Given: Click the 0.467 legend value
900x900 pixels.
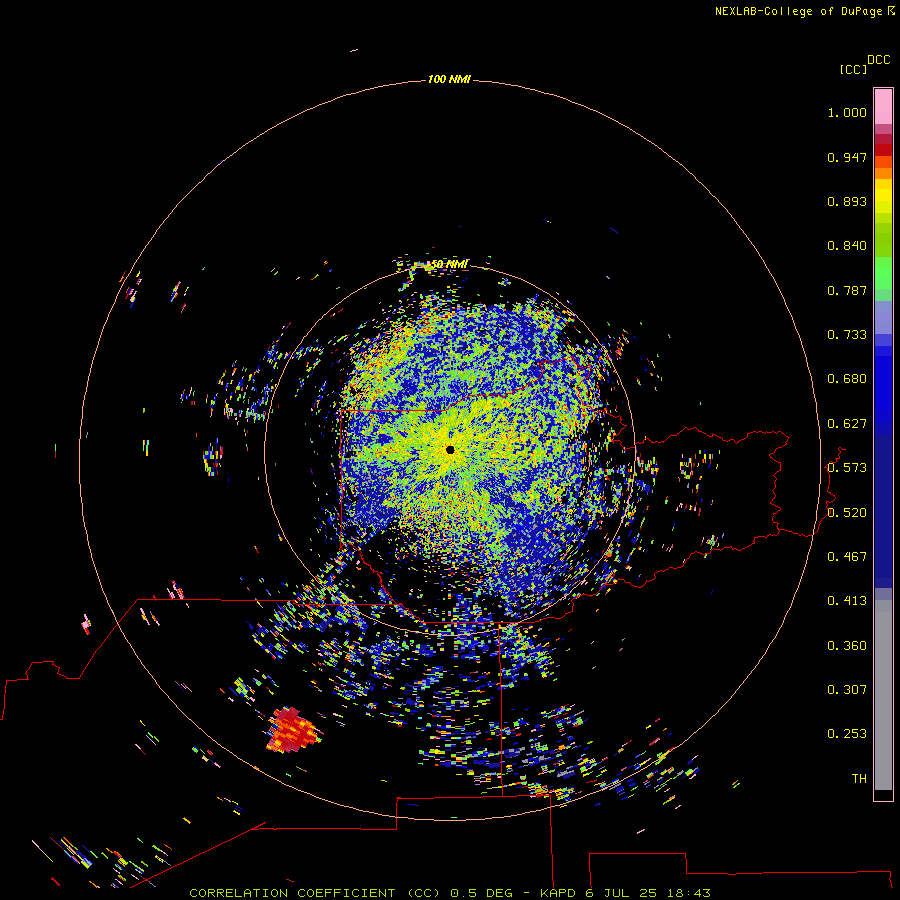Looking at the screenshot, I should pyautogui.click(x=847, y=557).
